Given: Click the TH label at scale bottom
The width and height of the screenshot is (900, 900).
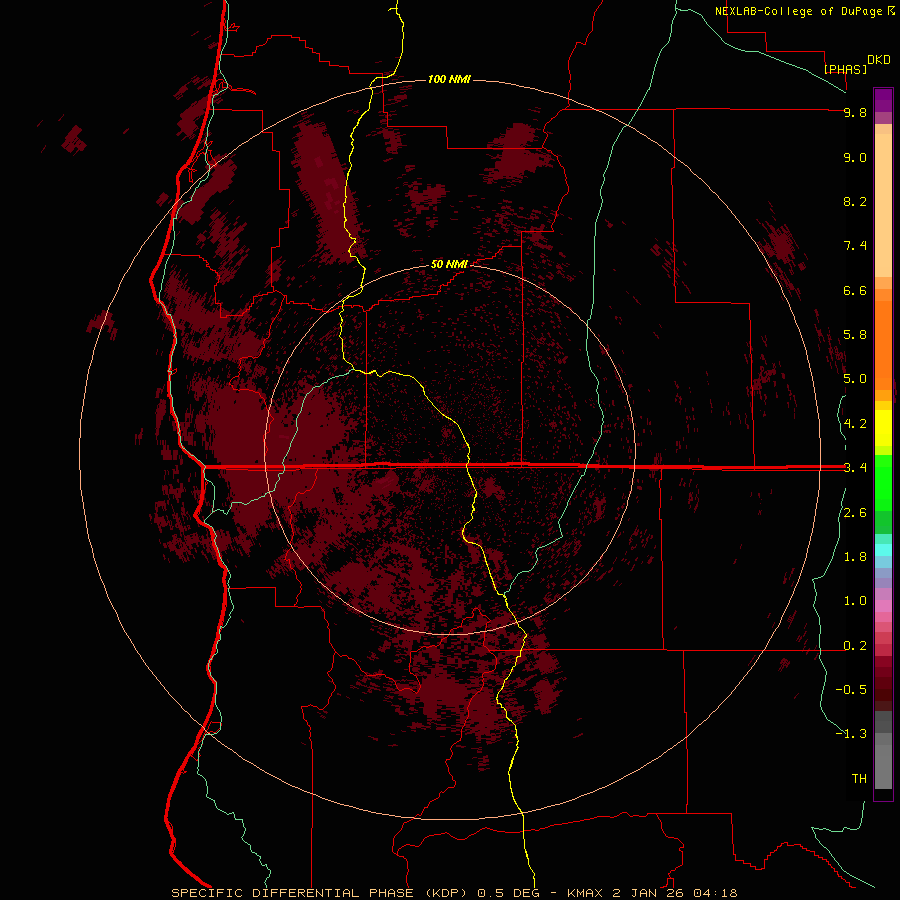Looking at the screenshot, I should click(859, 779).
